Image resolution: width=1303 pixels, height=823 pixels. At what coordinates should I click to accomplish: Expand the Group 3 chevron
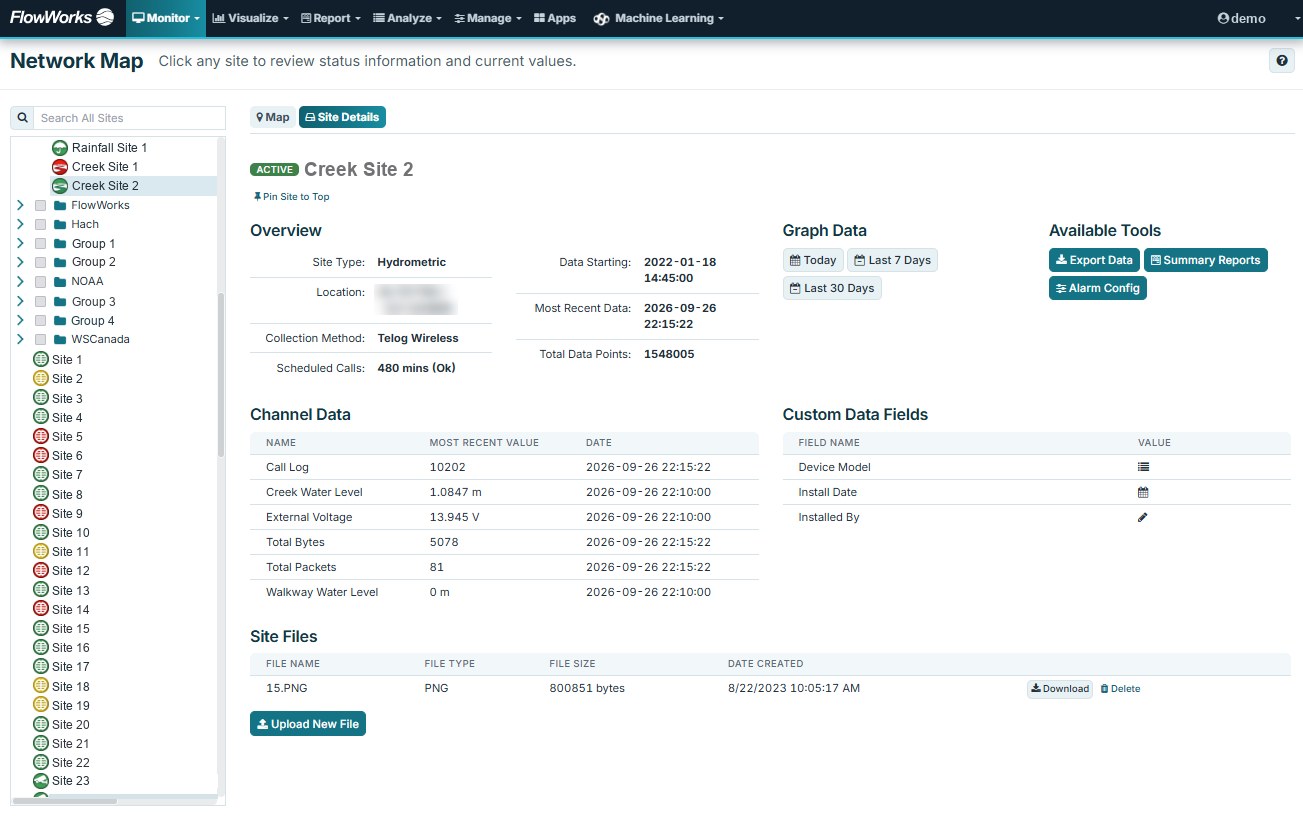(x=20, y=301)
